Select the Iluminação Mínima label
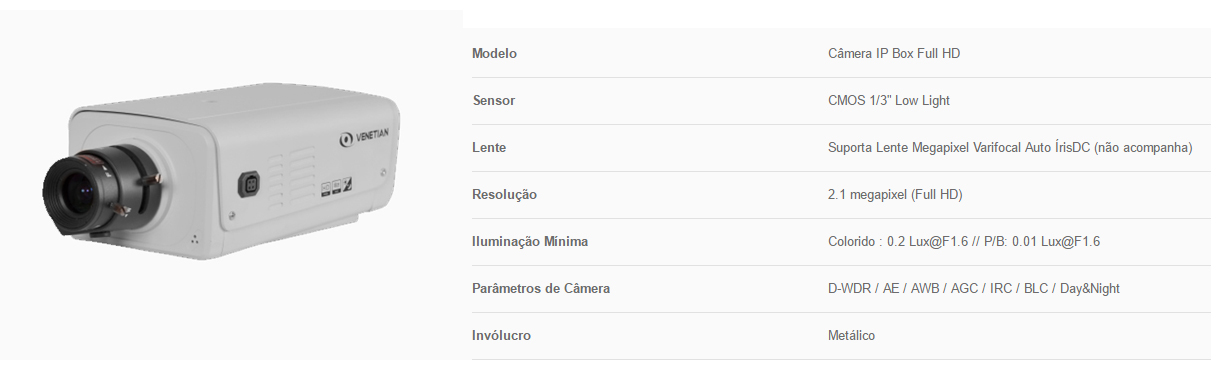Screen dimensions: 1218x379 point(530,241)
